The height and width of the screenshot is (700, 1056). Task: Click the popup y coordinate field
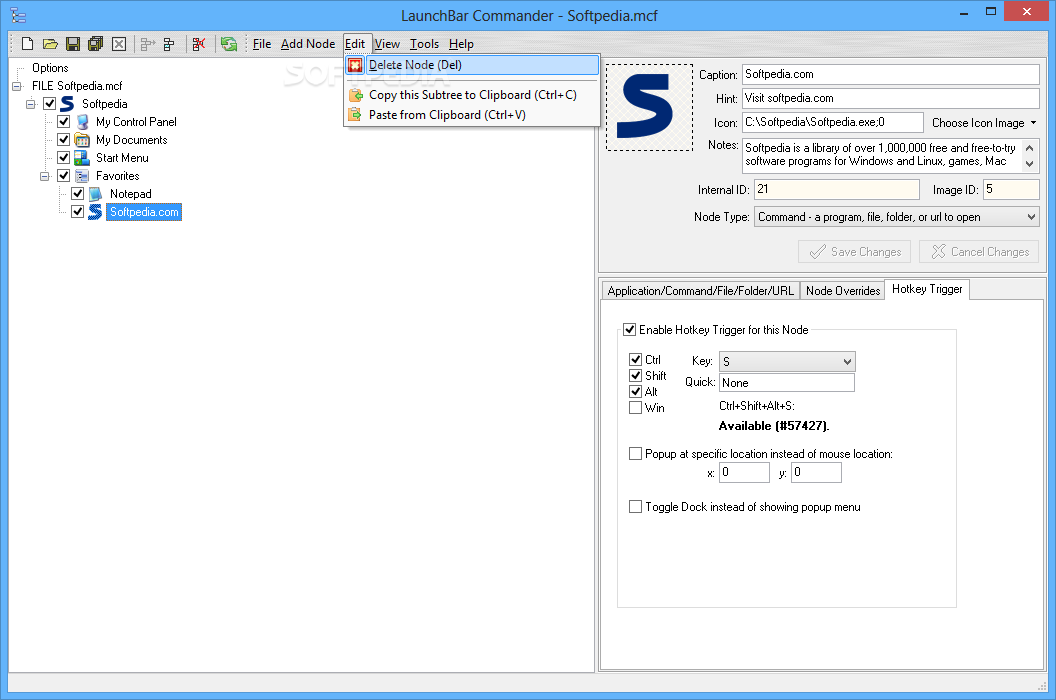point(816,472)
